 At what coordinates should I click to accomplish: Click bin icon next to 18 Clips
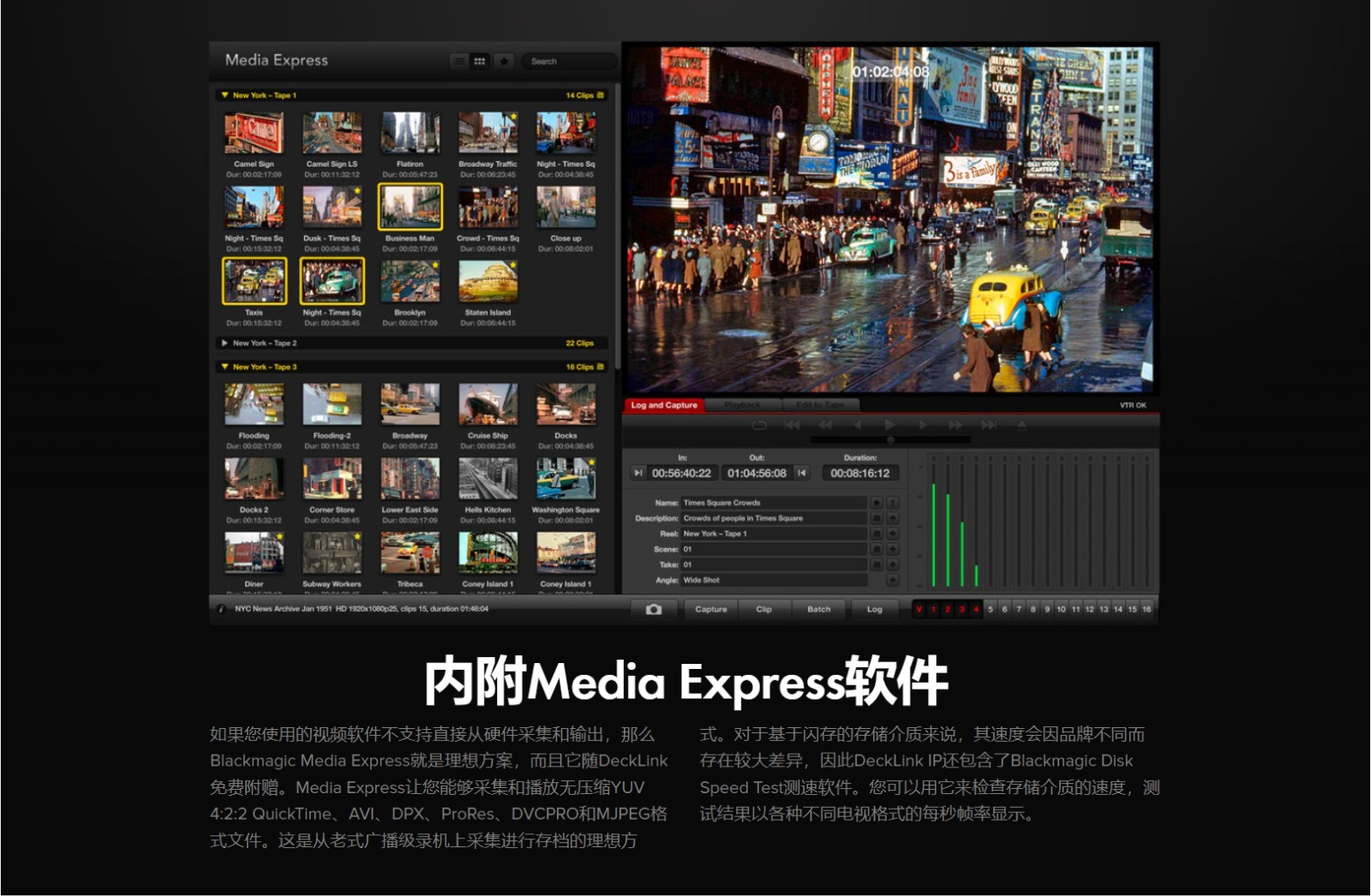(x=600, y=367)
